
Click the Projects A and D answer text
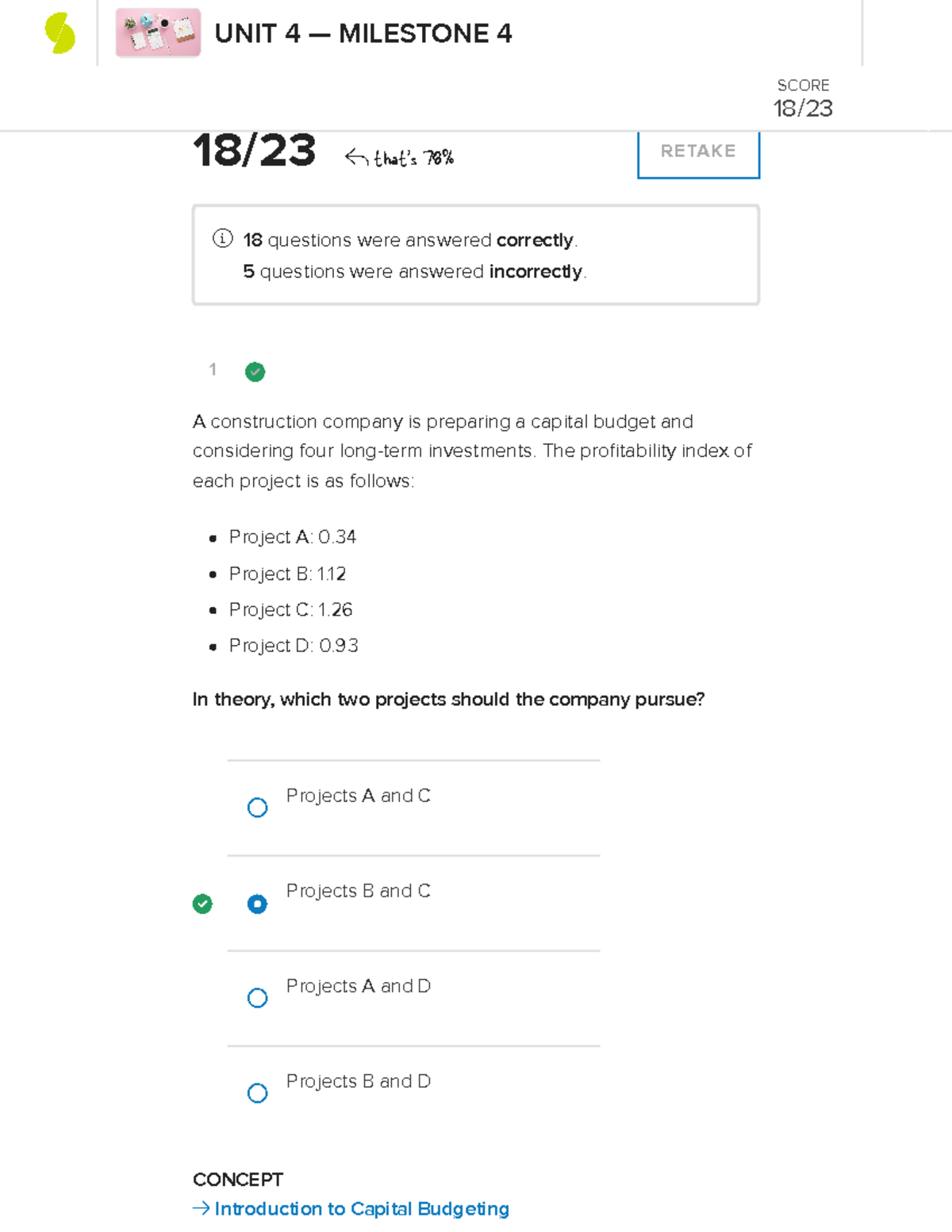pos(359,986)
